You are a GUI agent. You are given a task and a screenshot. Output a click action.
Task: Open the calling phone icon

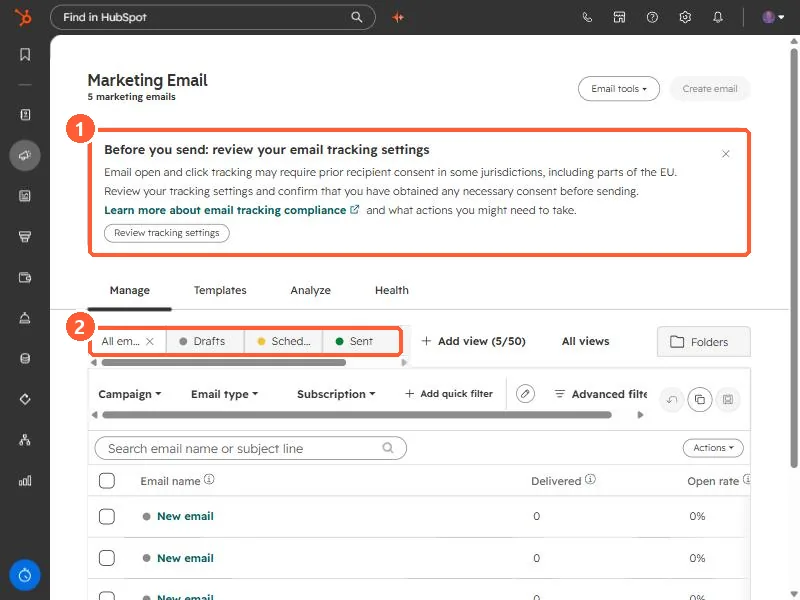point(587,17)
